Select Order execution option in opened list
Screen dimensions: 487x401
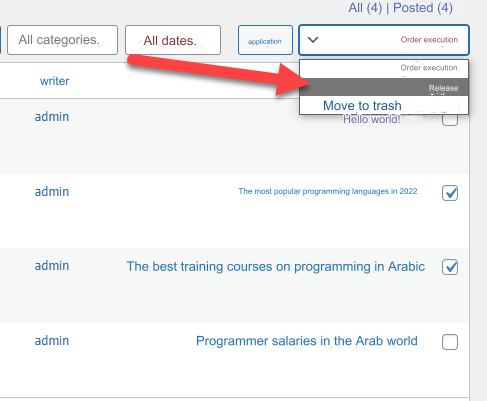[x=384, y=68]
